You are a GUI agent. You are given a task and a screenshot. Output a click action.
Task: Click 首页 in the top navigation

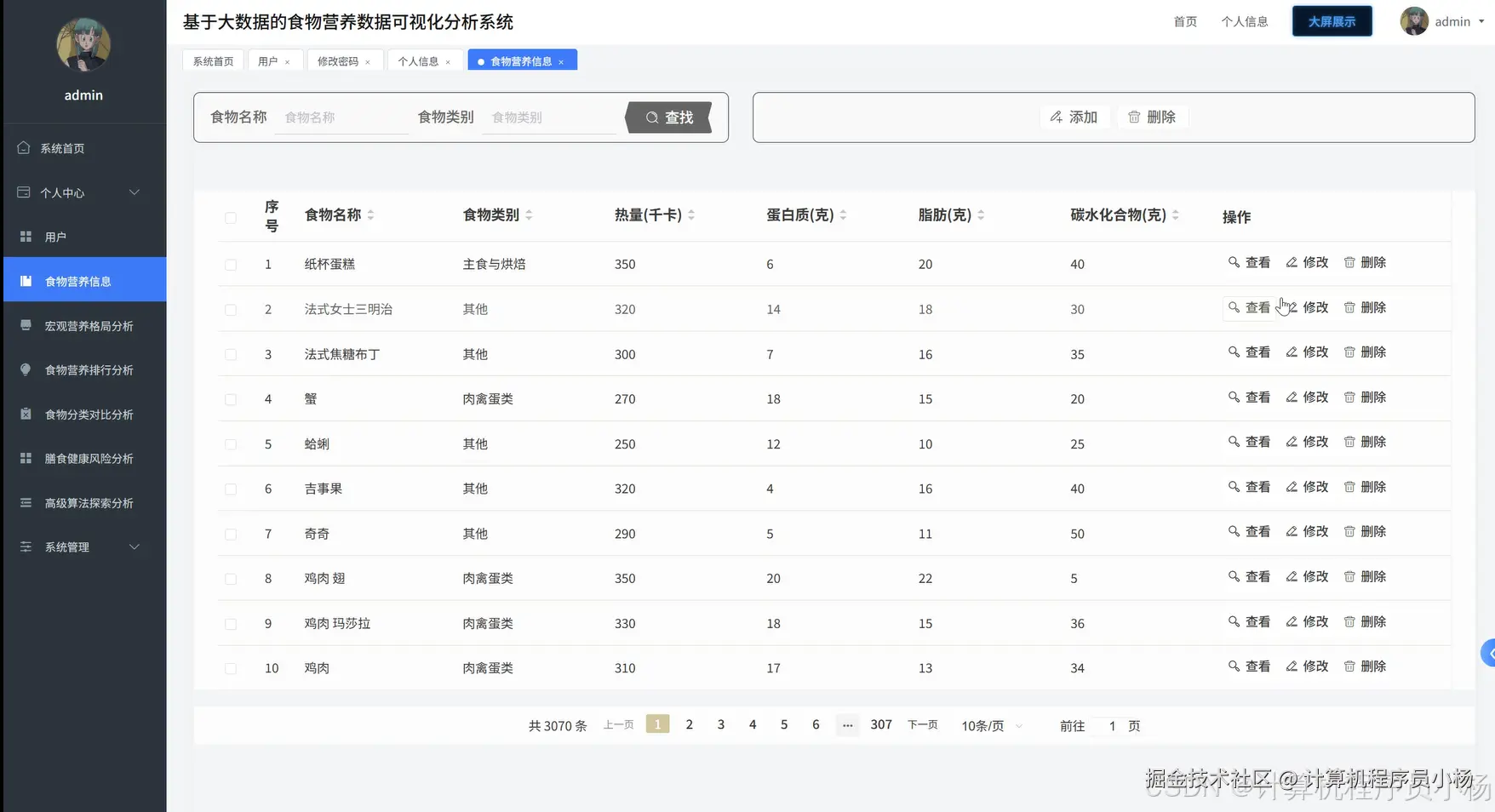1185,22
